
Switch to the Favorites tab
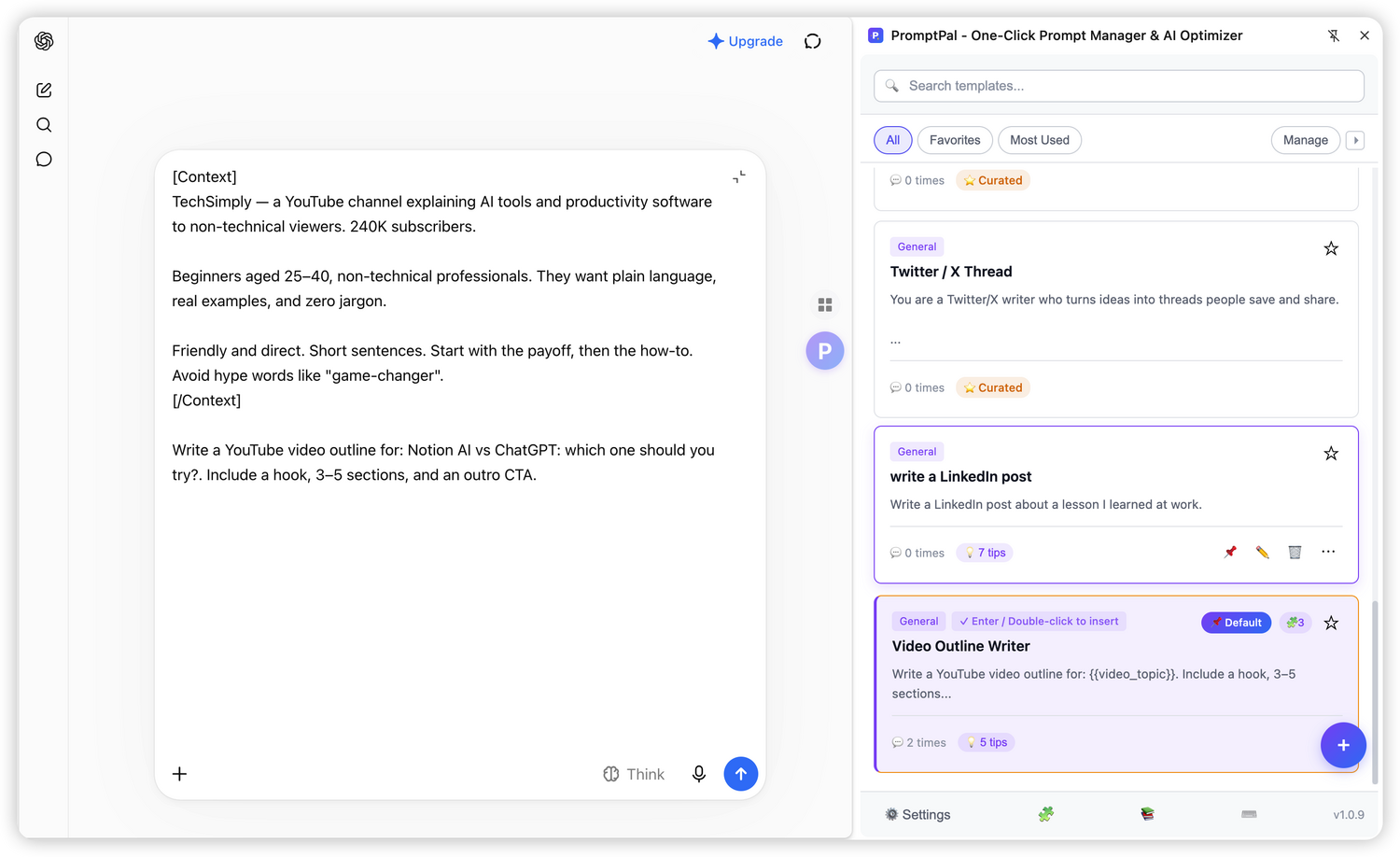955,140
